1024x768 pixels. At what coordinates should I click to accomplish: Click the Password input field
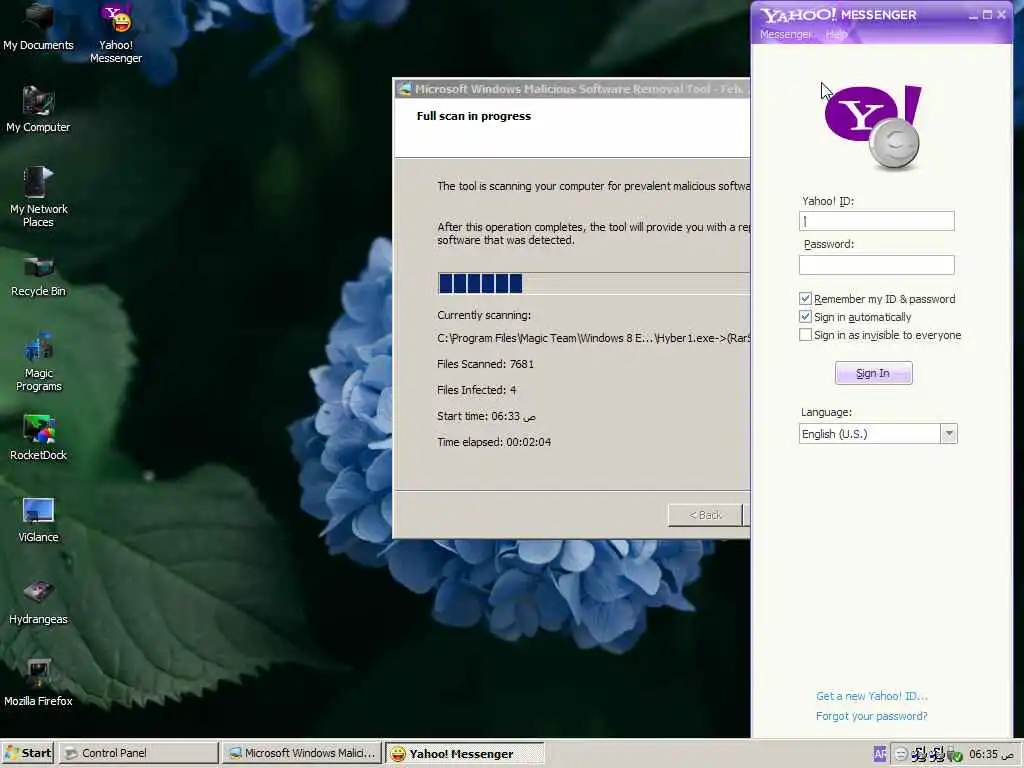click(876, 264)
